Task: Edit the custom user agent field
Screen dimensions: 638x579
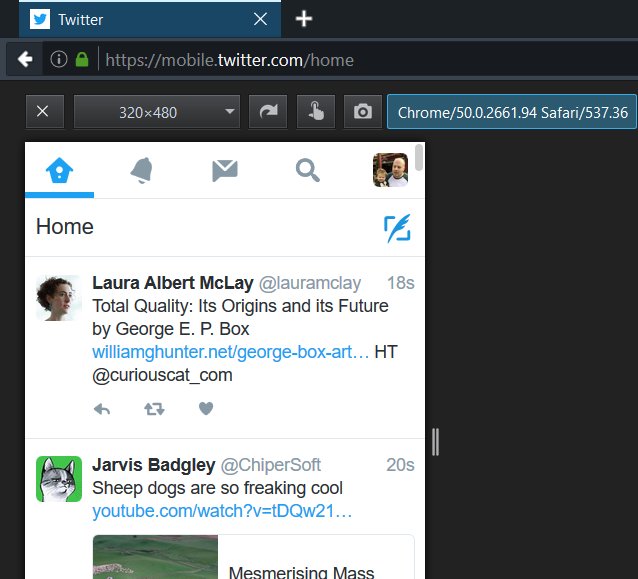Action: pyautogui.click(x=512, y=112)
